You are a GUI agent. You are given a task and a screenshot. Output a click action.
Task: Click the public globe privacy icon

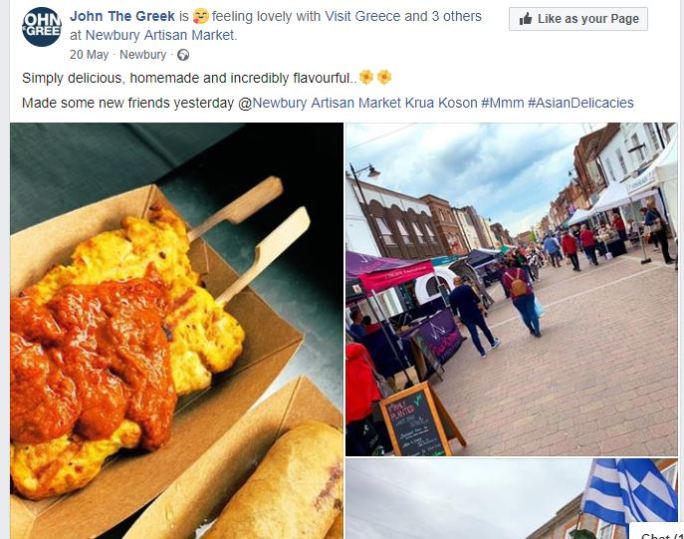[183, 55]
